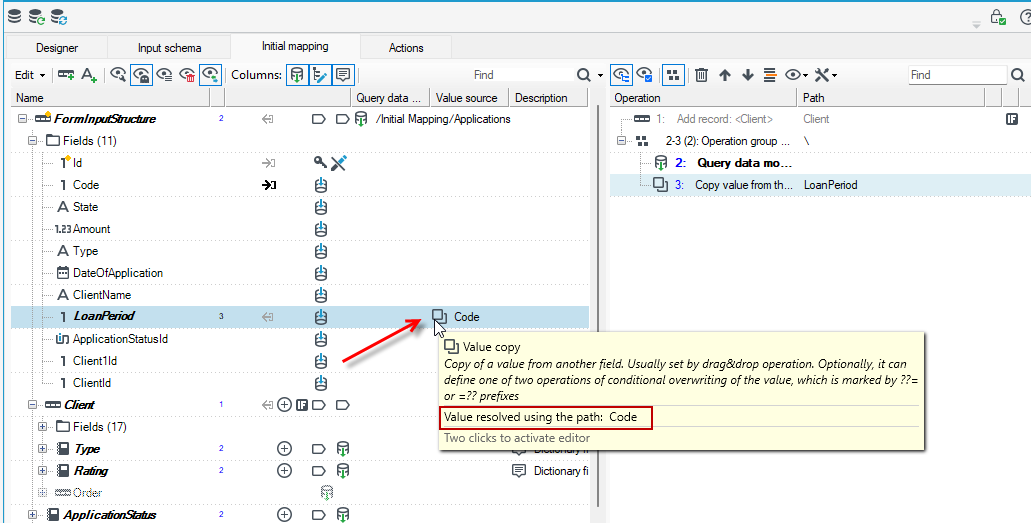This screenshot has width=1031, height=523.
Task: Expand the ApplicationStatus node
Action: [x=32, y=515]
